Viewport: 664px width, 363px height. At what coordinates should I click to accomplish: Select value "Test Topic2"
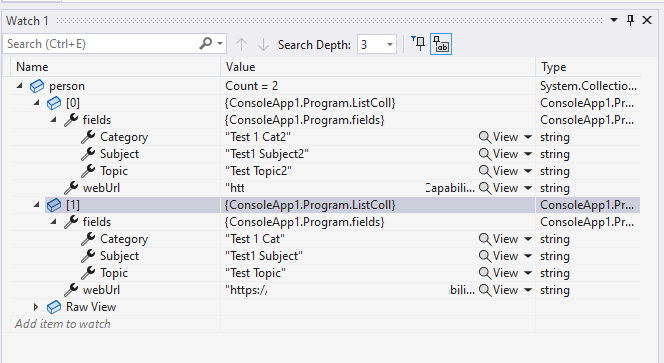(258, 171)
